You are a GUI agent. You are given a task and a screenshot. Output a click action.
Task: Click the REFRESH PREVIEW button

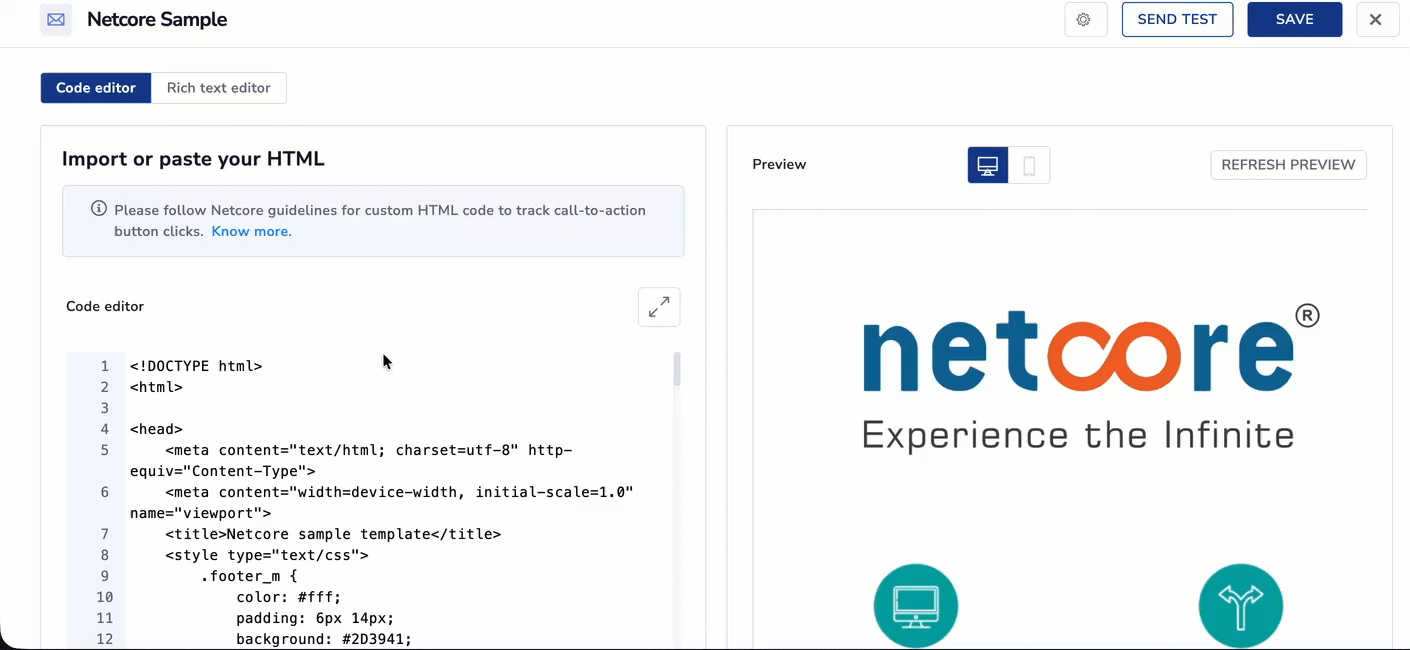(1288, 165)
